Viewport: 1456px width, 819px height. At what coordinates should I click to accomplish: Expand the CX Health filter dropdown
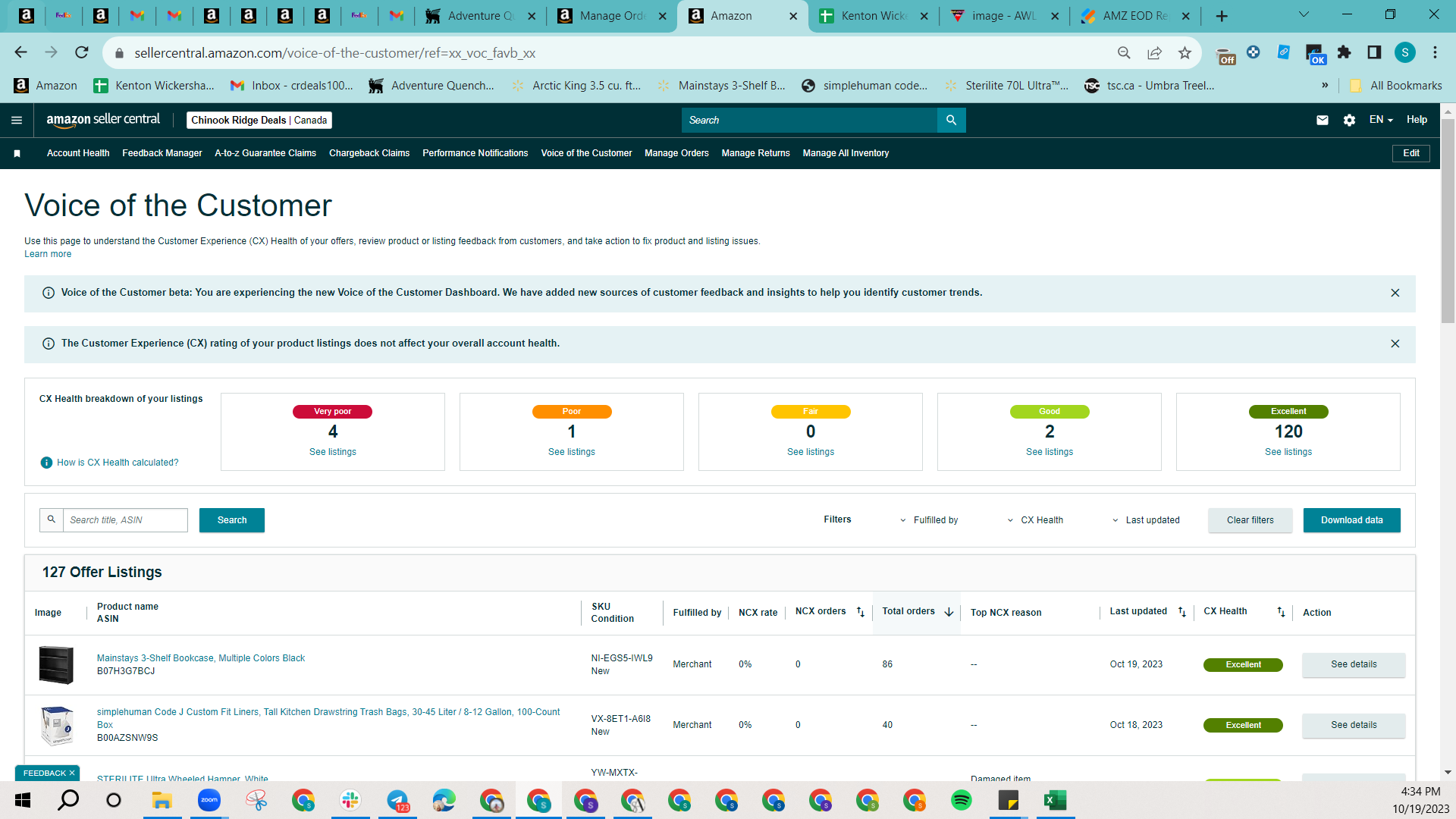(x=1035, y=520)
